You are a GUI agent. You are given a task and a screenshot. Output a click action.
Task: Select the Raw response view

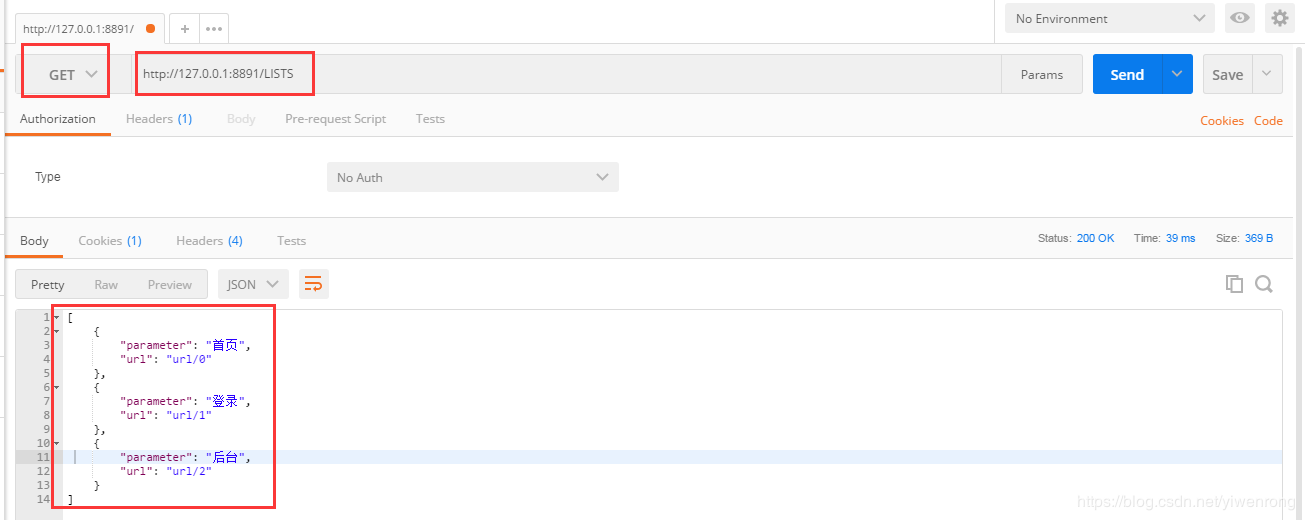click(x=106, y=284)
